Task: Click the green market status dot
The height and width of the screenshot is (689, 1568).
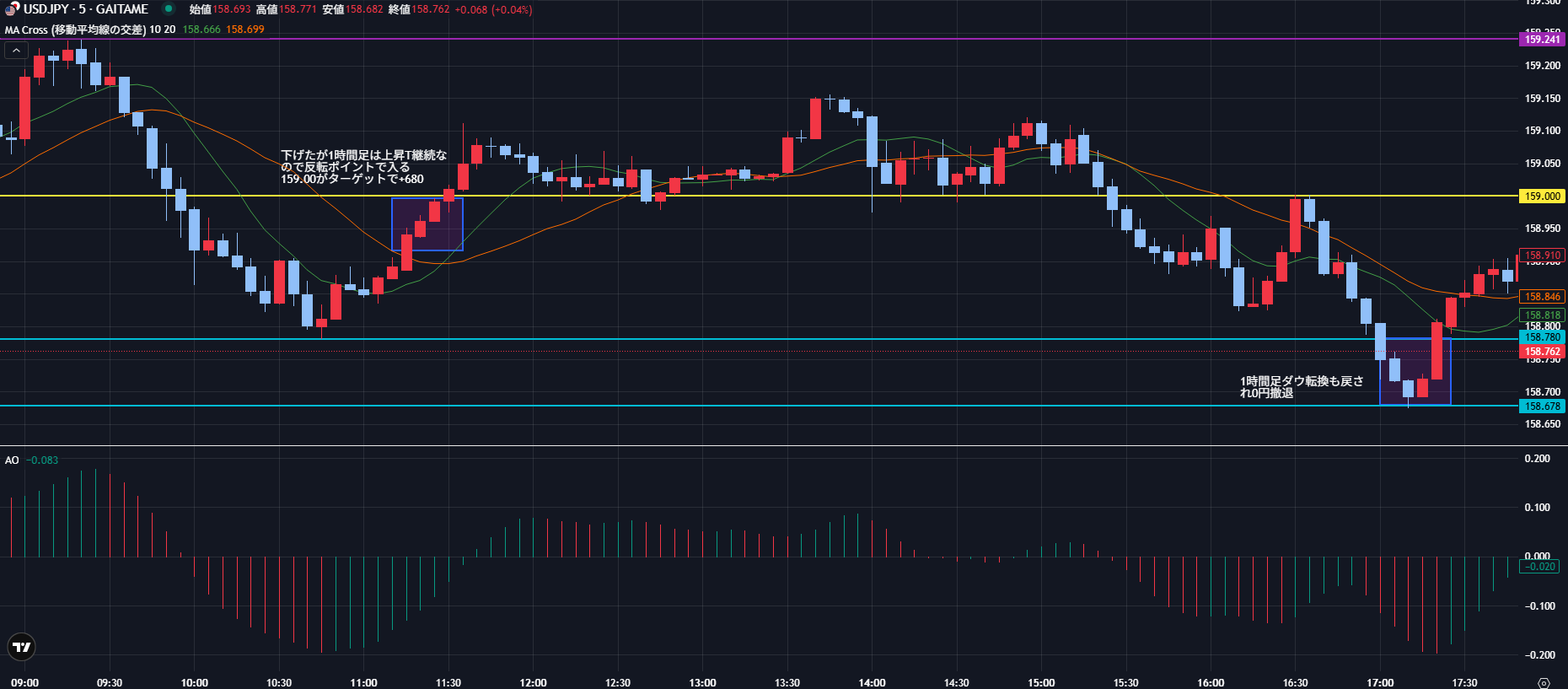Action: 169,9
